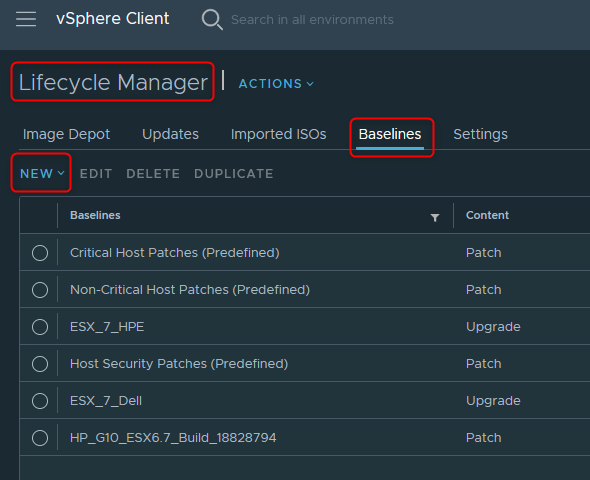
Task: Select the ESX_7_HPE baseline radio button
Action: pyautogui.click(x=40, y=327)
